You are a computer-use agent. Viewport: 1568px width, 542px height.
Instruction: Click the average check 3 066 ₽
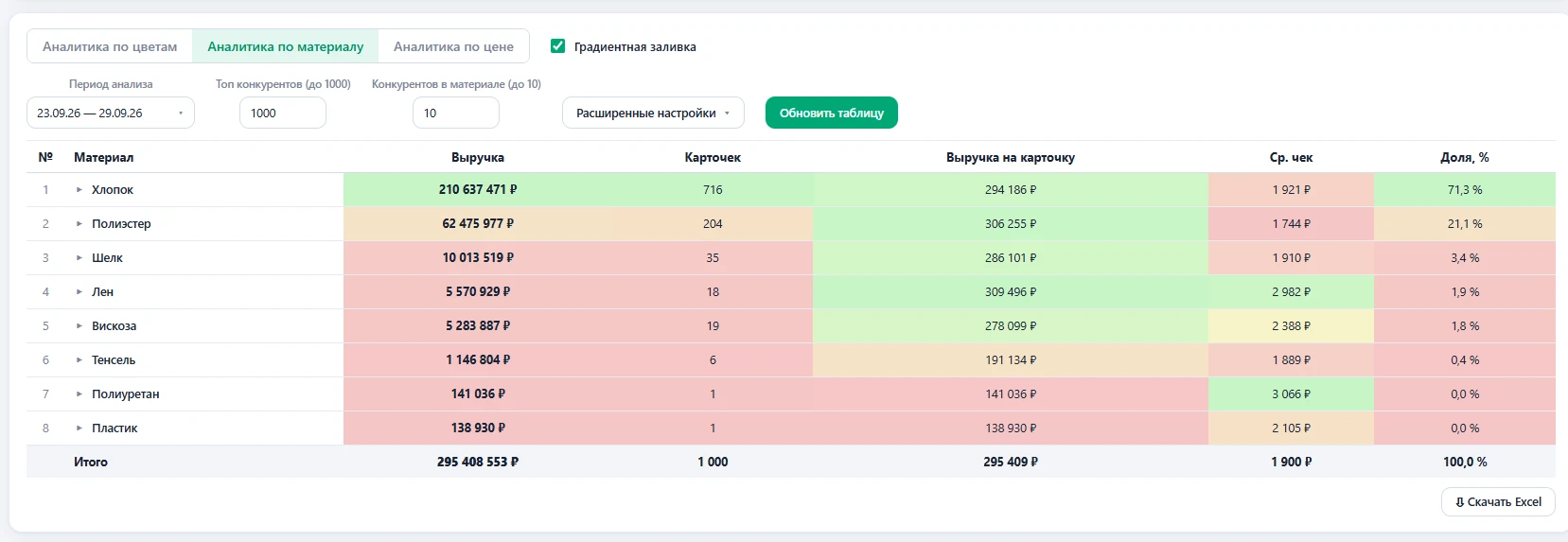click(1291, 394)
